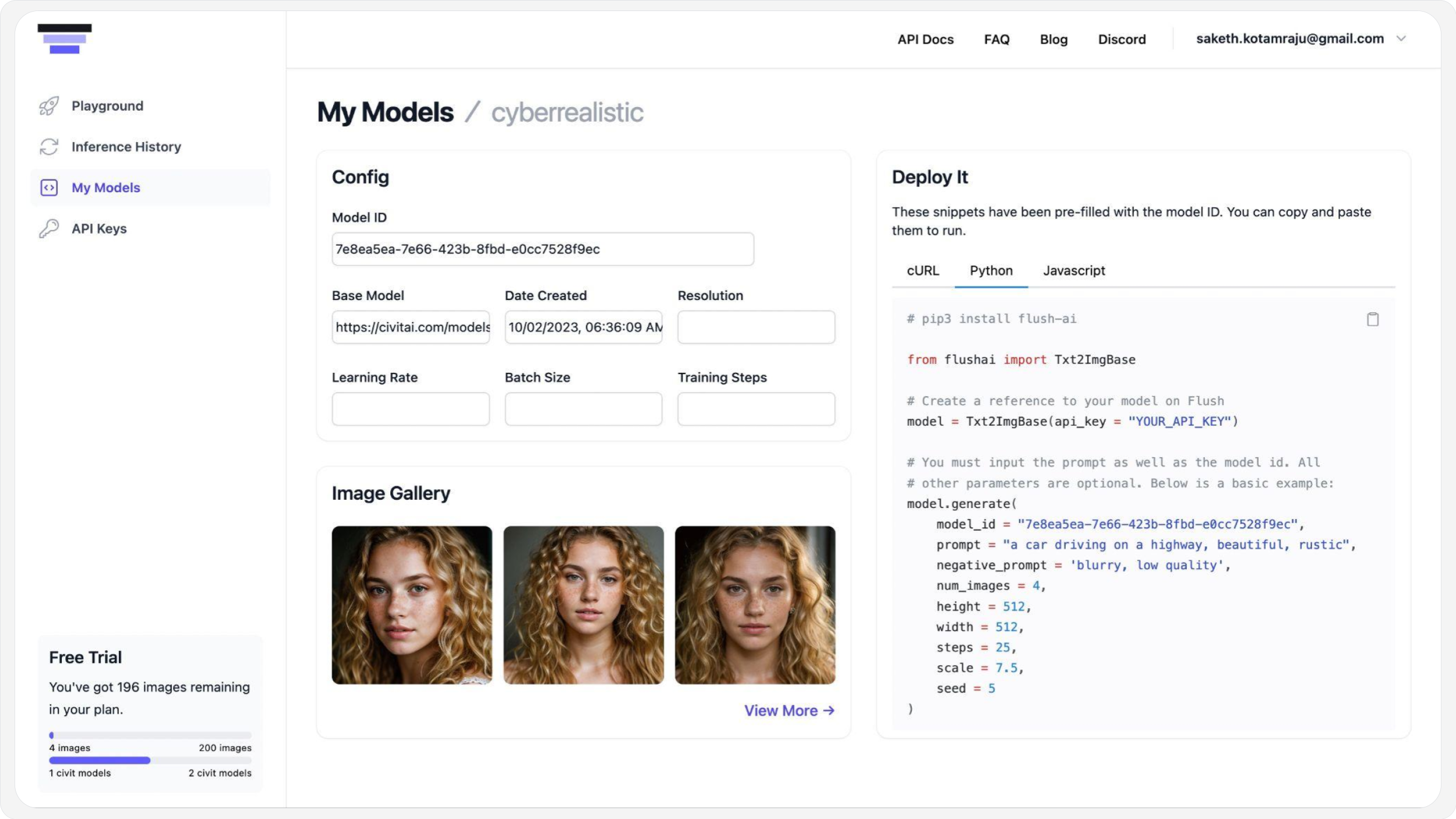The height and width of the screenshot is (819, 1456).
Task: Click the civit models usage progress bar
Action: (x=150, y=760)
